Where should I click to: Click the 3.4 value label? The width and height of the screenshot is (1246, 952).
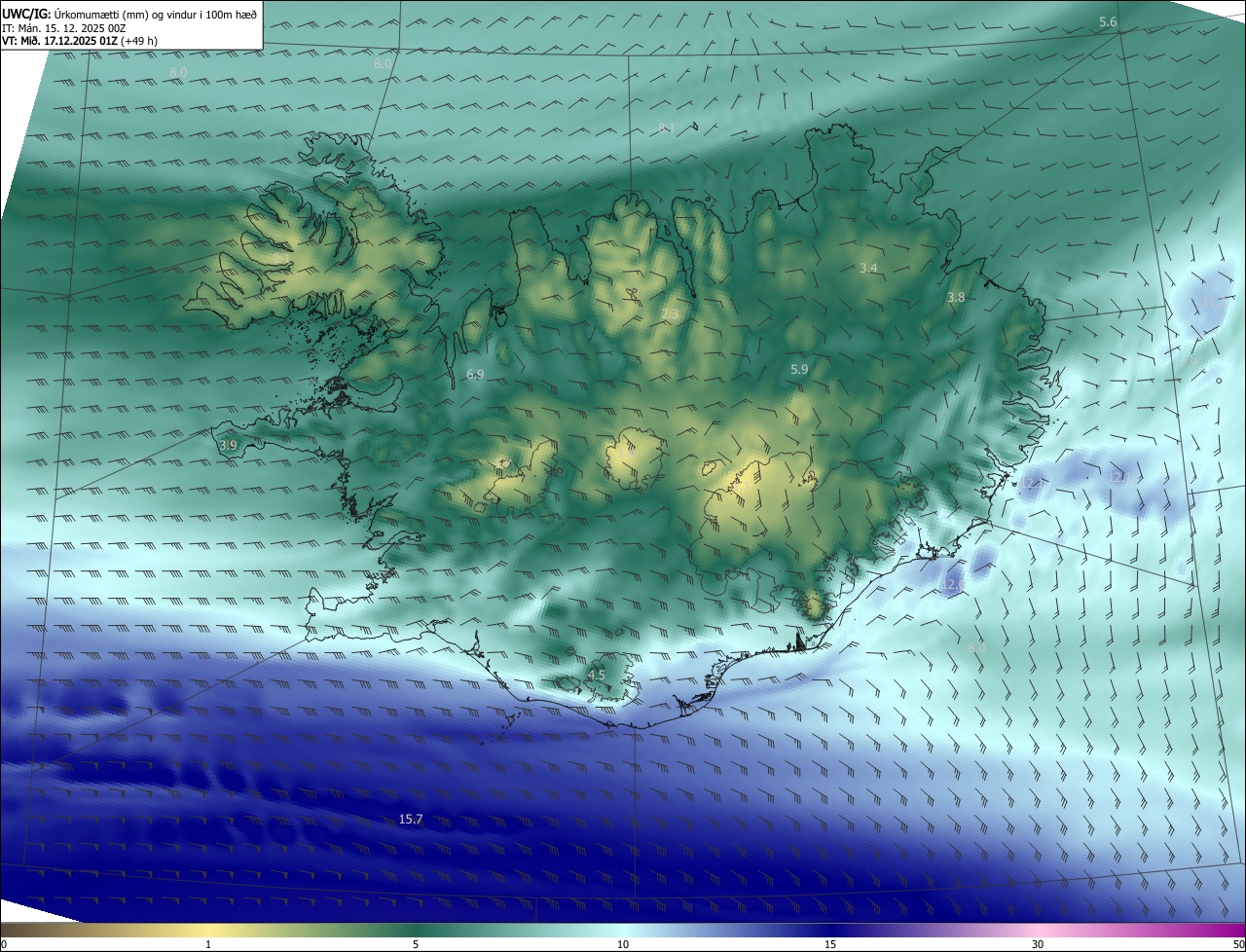pyautogui.click(x=869, y=268)
